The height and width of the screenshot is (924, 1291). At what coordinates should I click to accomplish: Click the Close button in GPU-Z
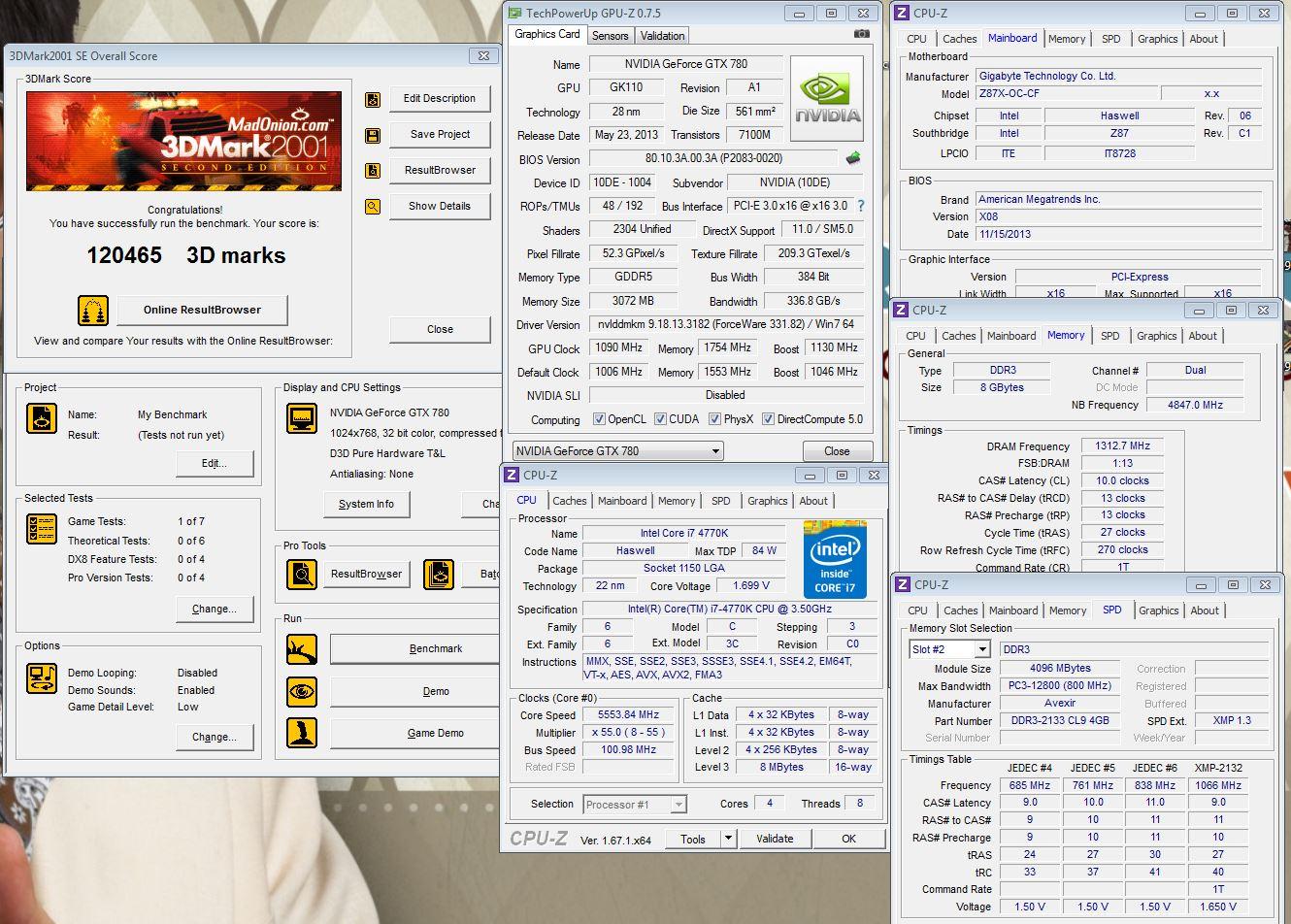pyautogui.click(x=837, y=451)
